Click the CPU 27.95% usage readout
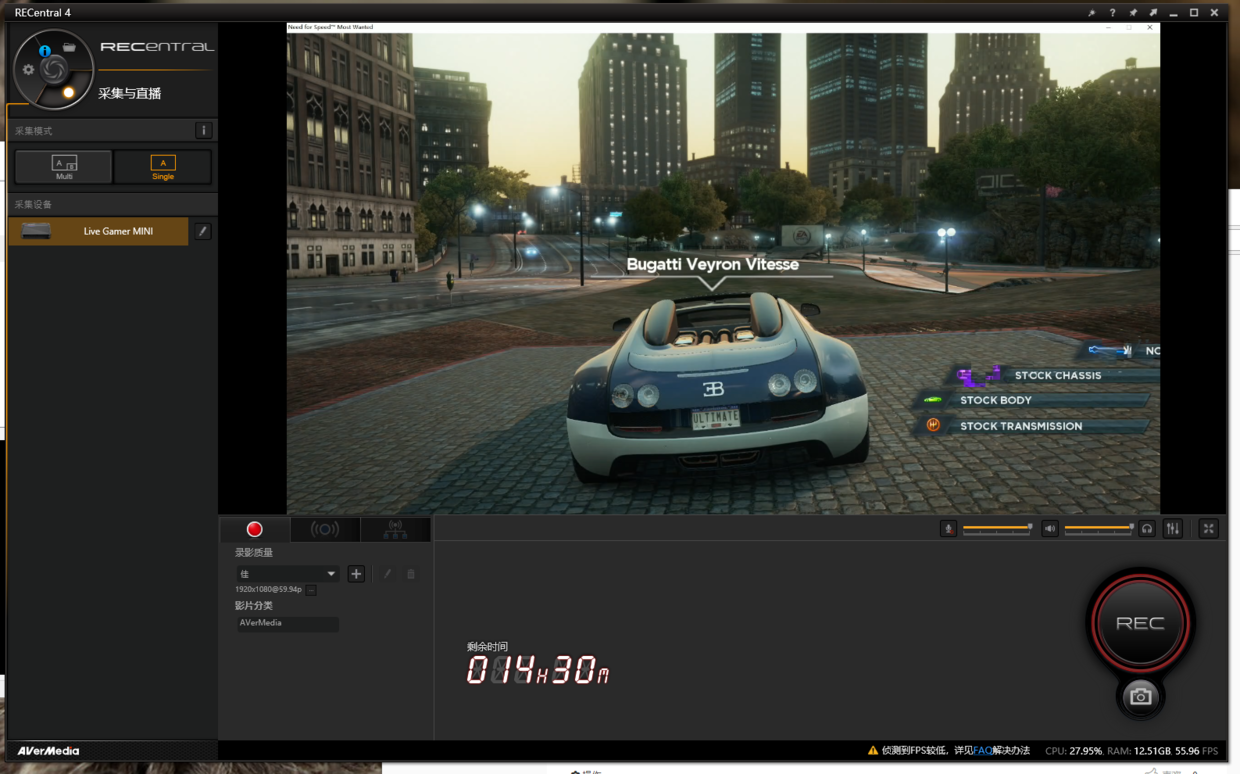Viewport: 1240px width, 774px height. 1073,751
